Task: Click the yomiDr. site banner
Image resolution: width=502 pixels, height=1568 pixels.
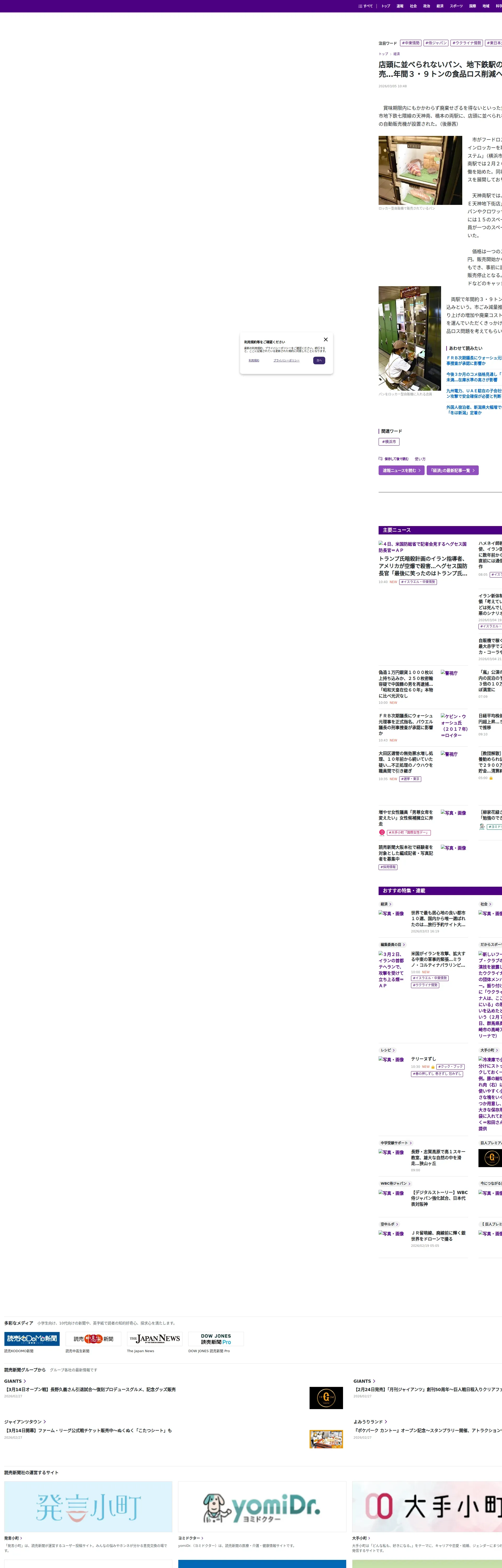Action: [x=262, y=1507]
